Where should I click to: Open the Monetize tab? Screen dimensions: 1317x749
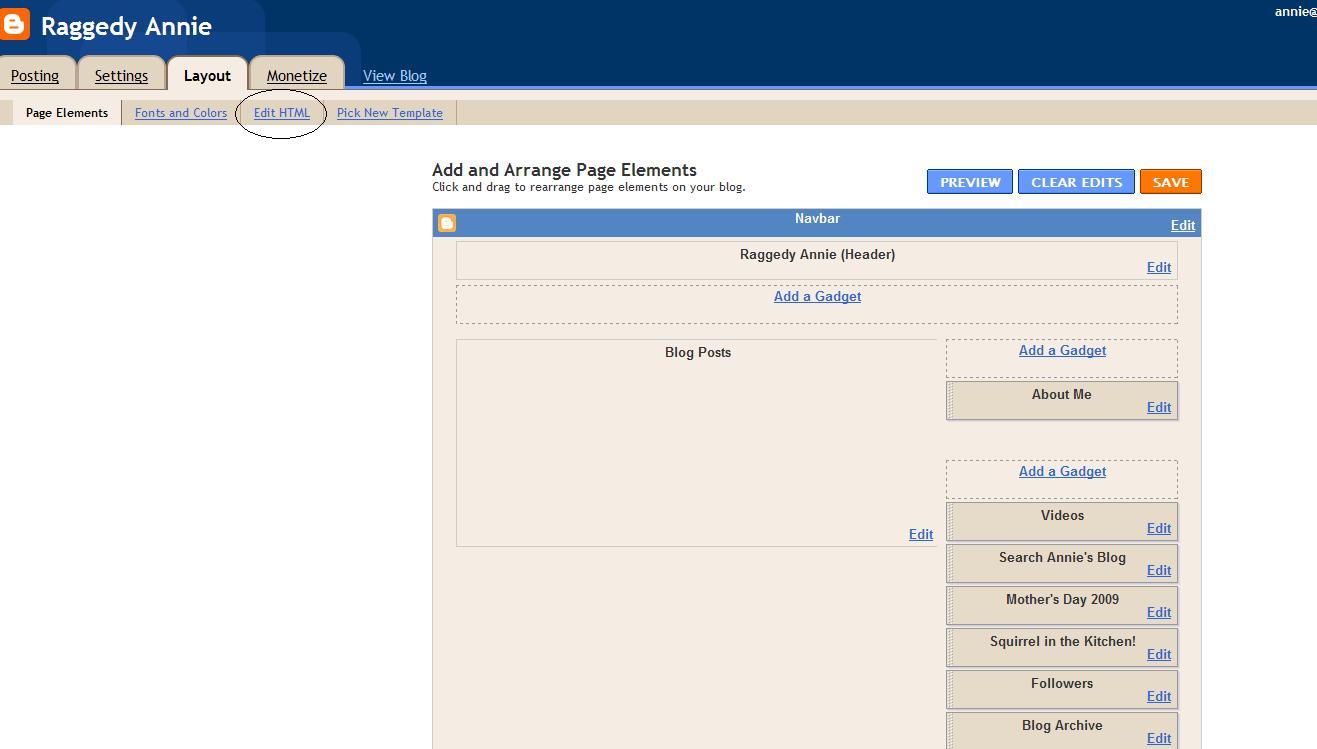coord(297,75)
